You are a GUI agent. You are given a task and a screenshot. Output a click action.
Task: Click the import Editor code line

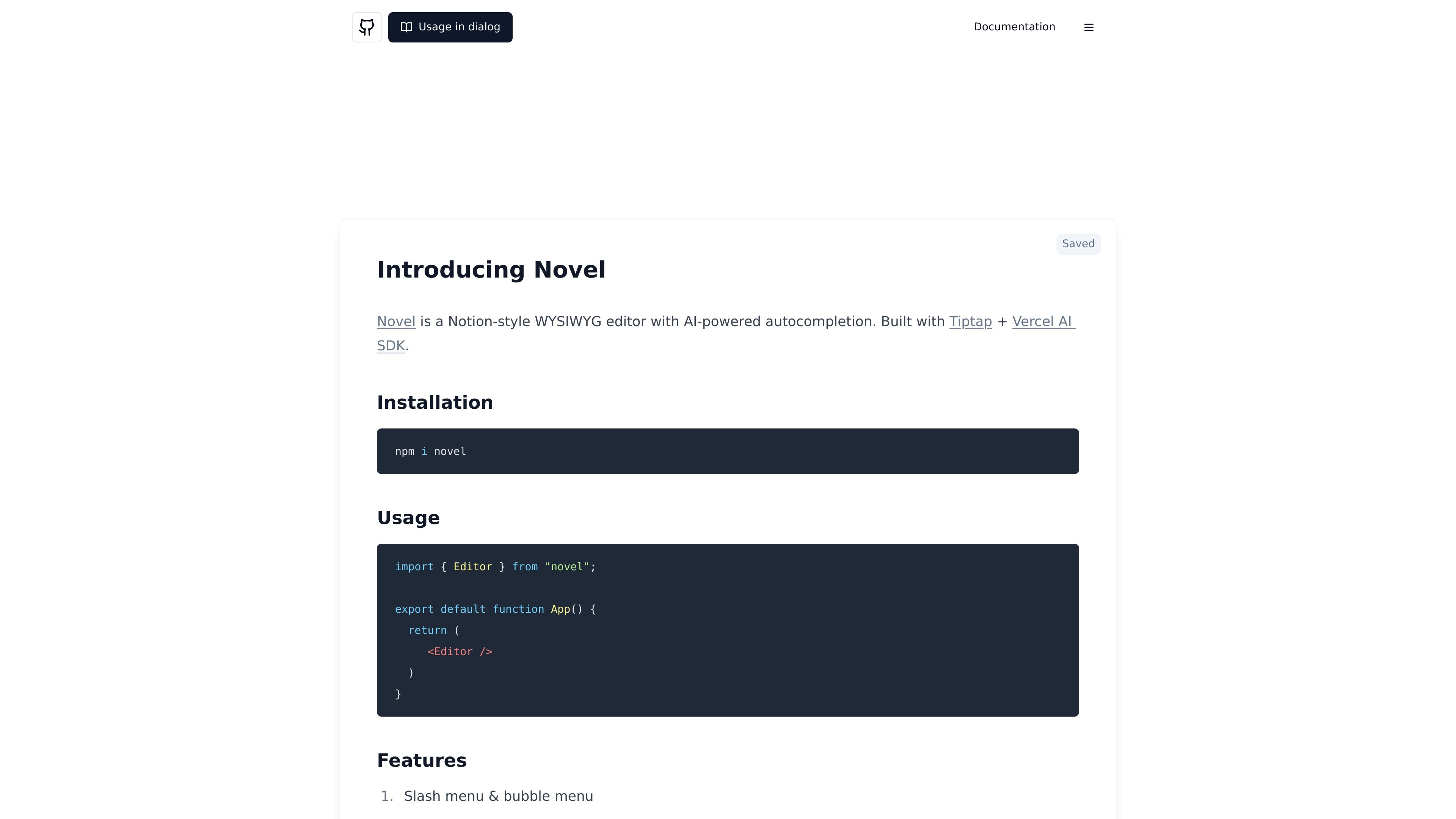(x=495, y=567)
